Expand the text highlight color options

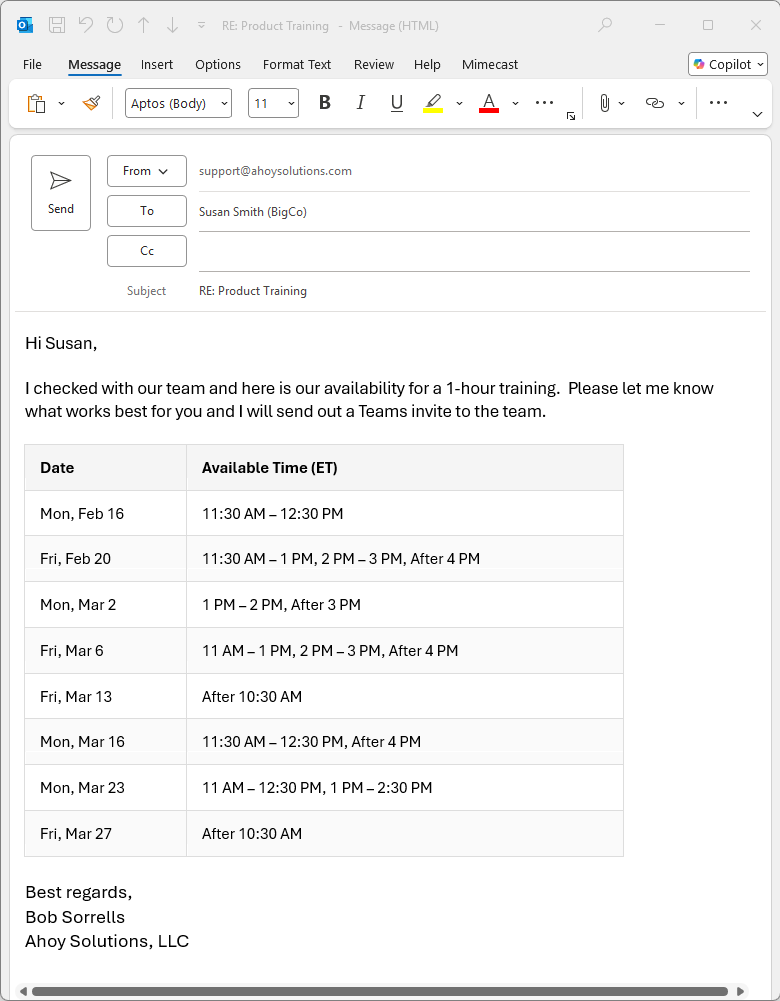[x=460, y=102]
